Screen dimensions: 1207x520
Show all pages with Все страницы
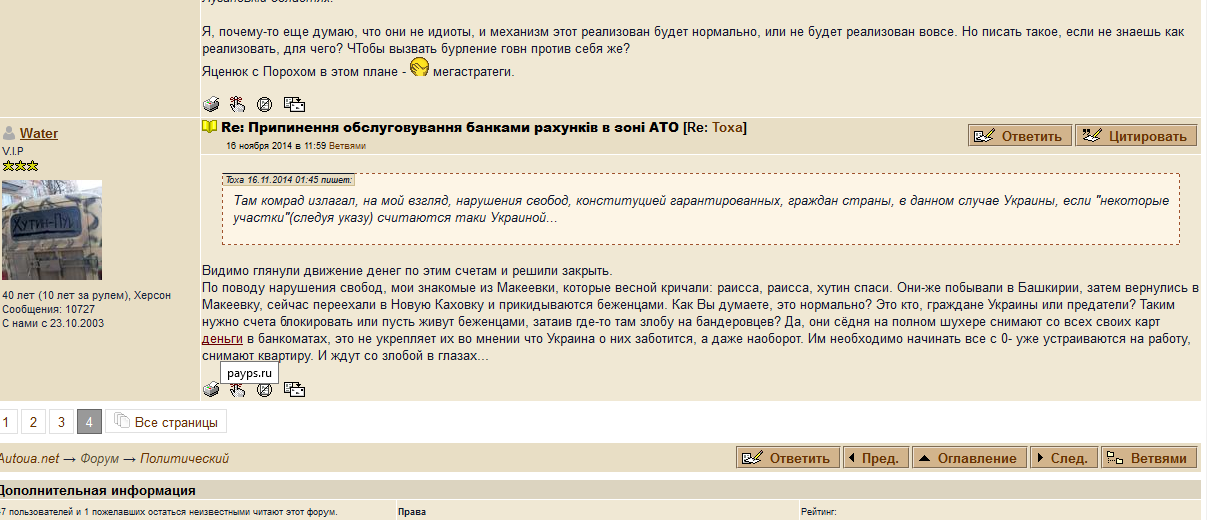[166, 422]
